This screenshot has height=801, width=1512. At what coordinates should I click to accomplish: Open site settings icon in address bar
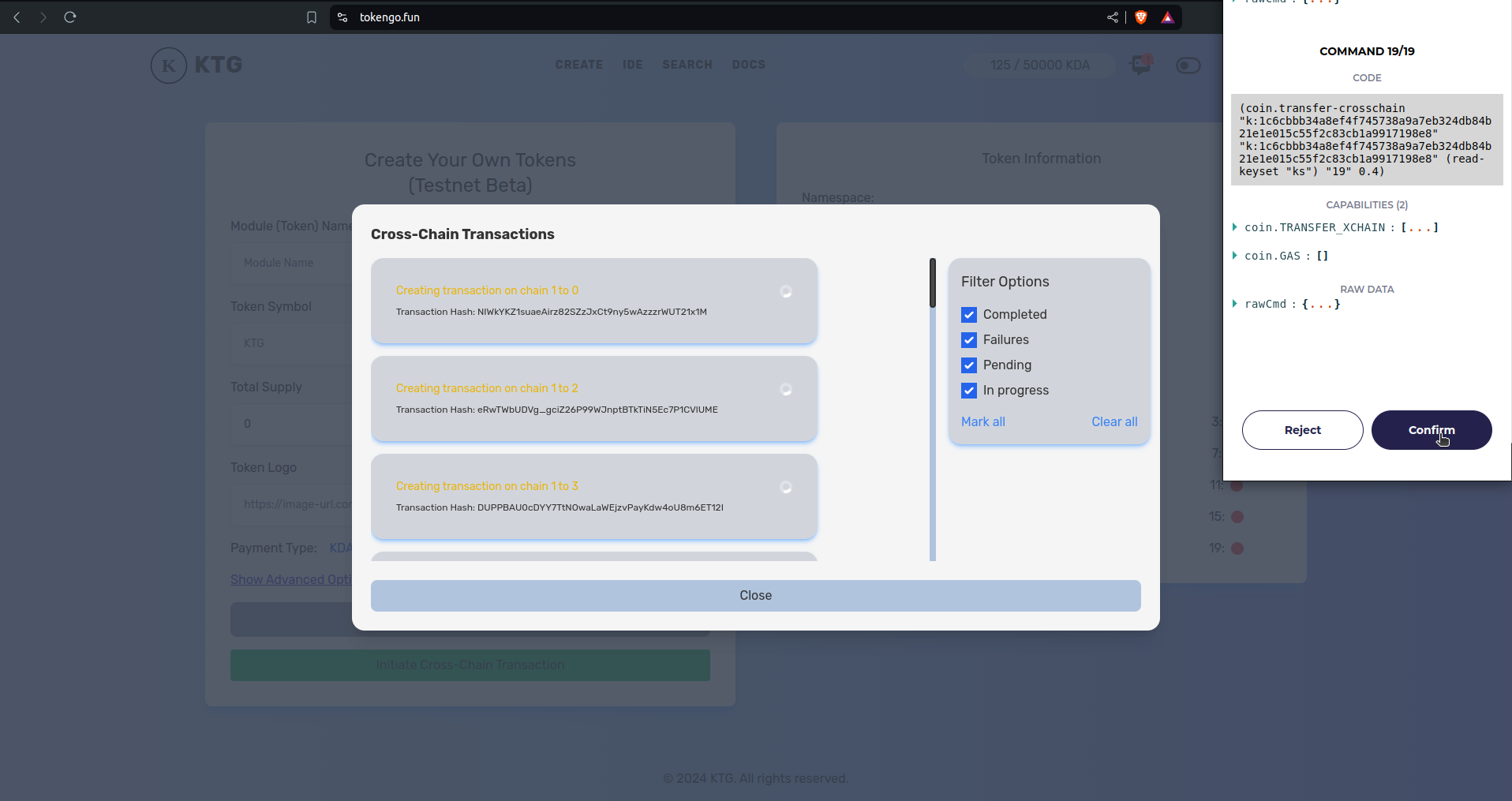[342, 17]
